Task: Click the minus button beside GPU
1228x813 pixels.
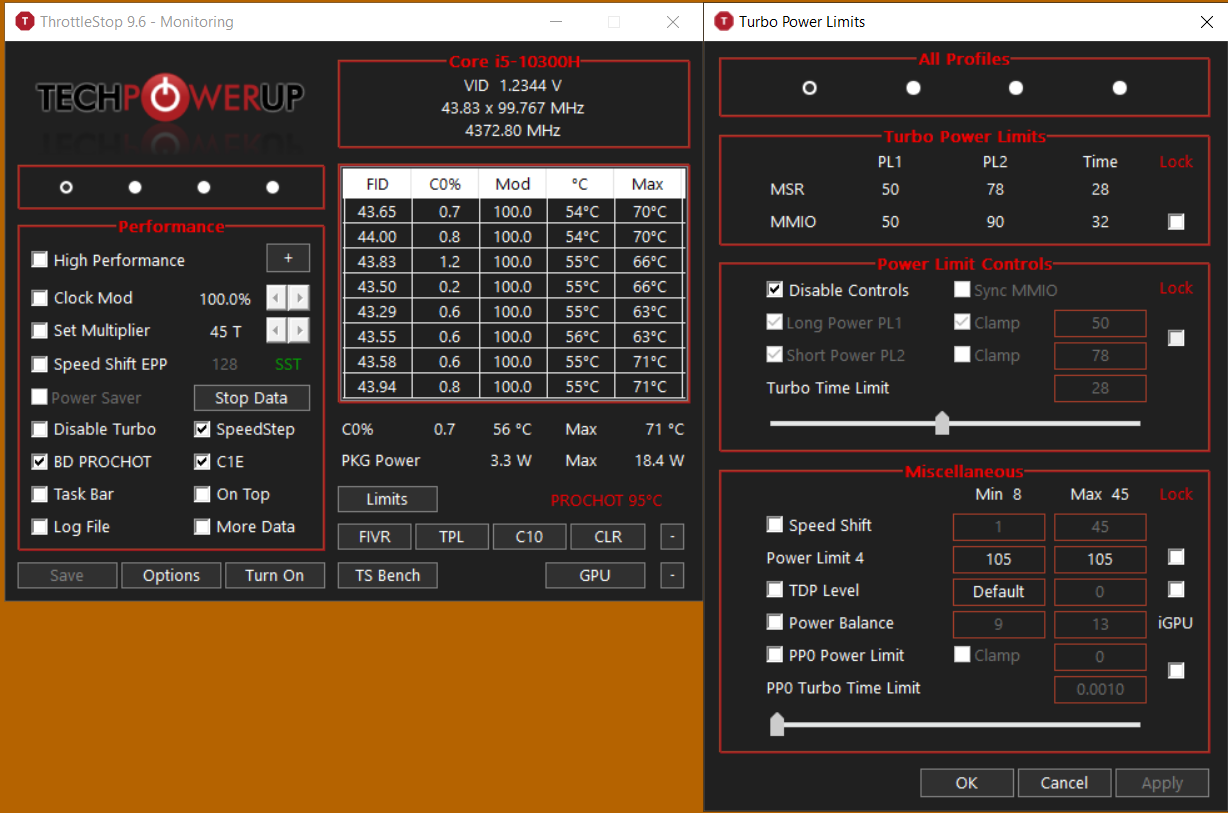Action: pos(673,575)
